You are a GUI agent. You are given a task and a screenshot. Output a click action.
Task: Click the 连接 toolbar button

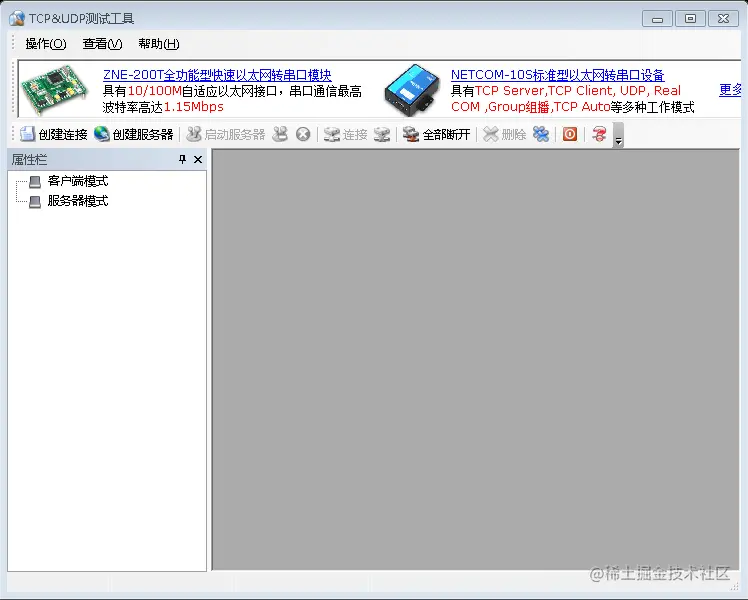point(345,134)
